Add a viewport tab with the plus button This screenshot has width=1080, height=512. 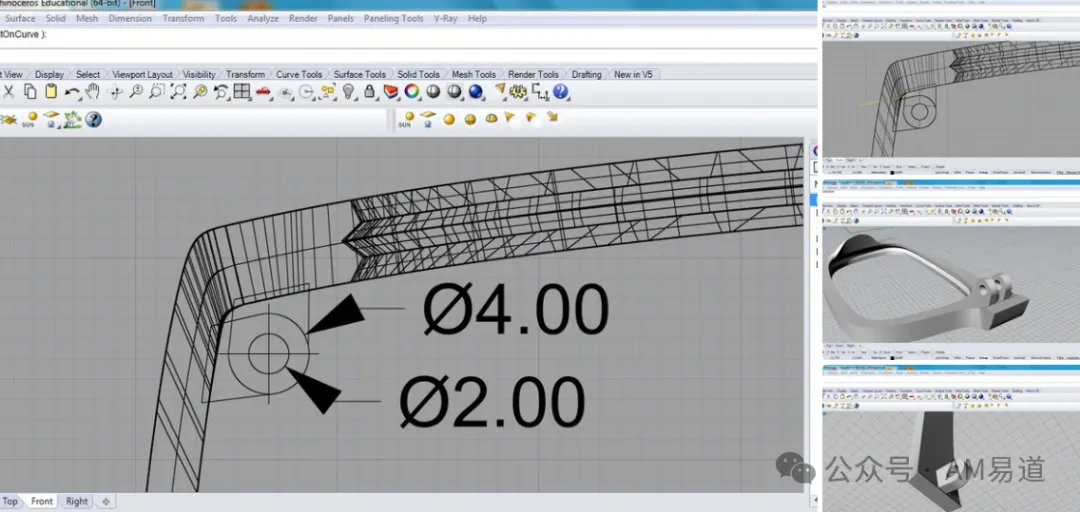(105, 501)
